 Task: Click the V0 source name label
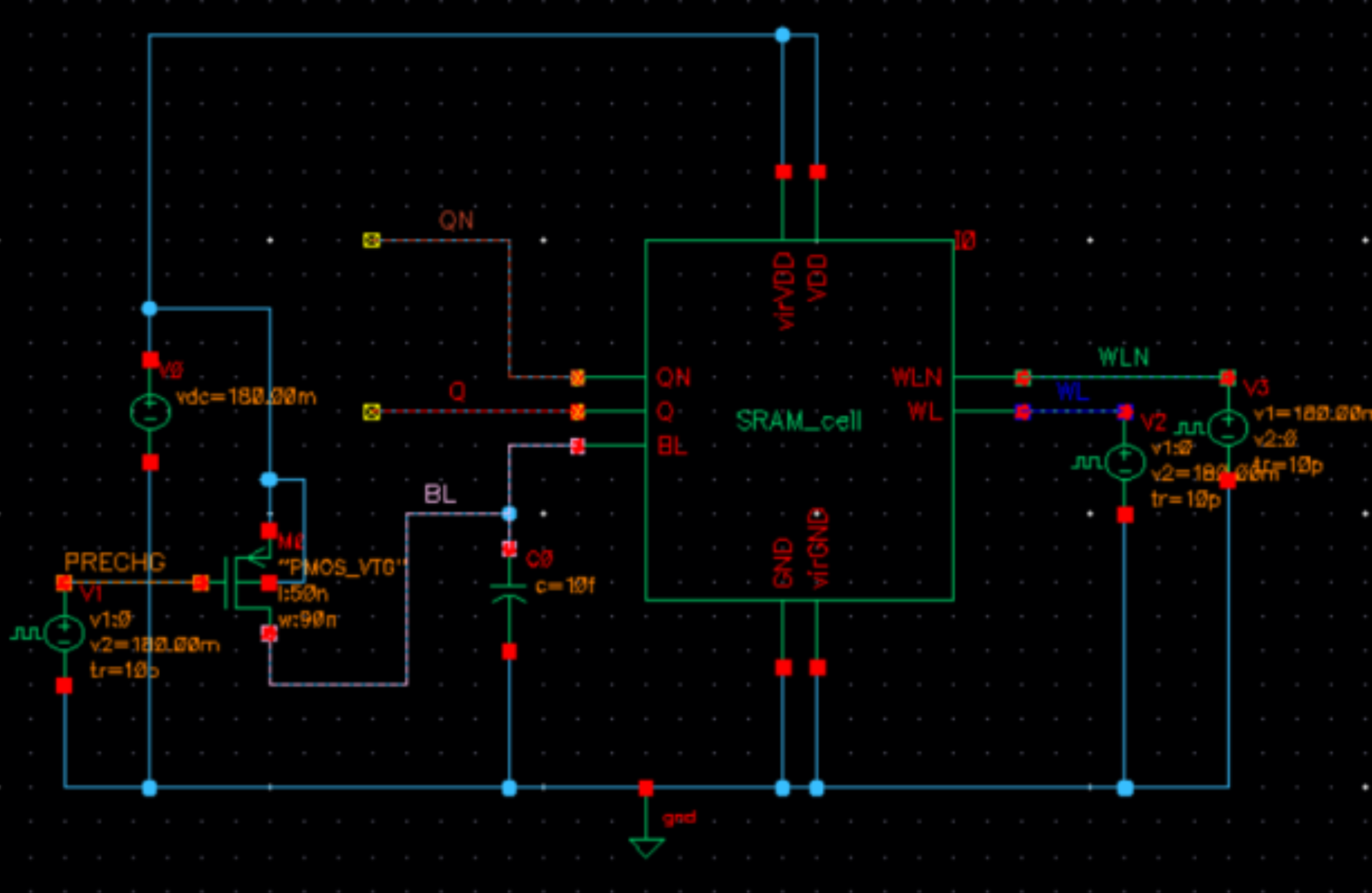point(171,371)
